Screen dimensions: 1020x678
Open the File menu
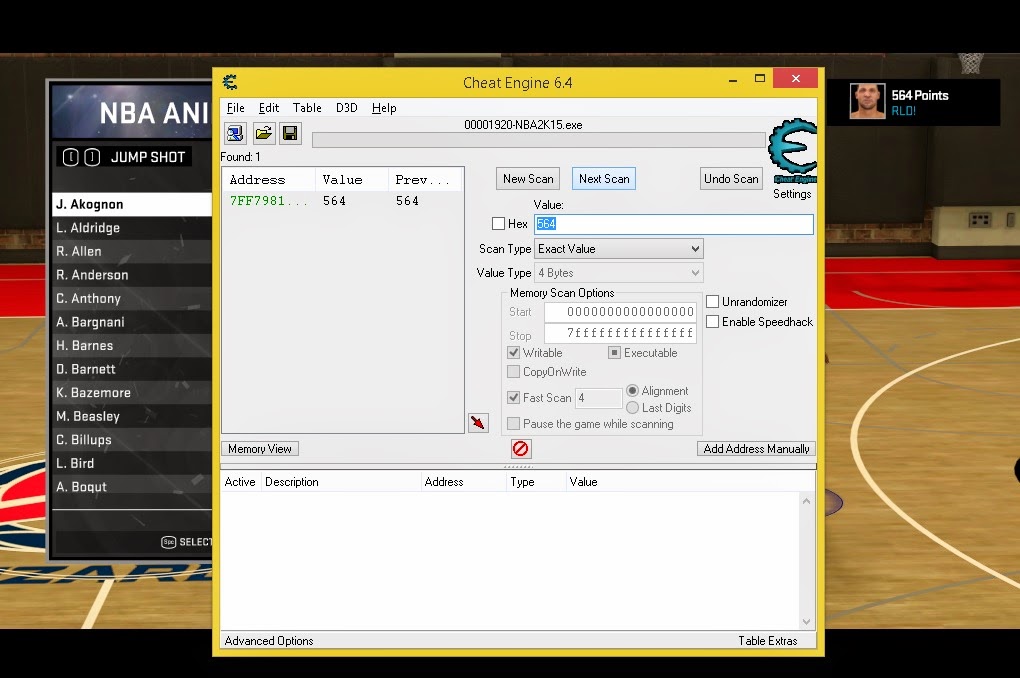pos(235,108)
